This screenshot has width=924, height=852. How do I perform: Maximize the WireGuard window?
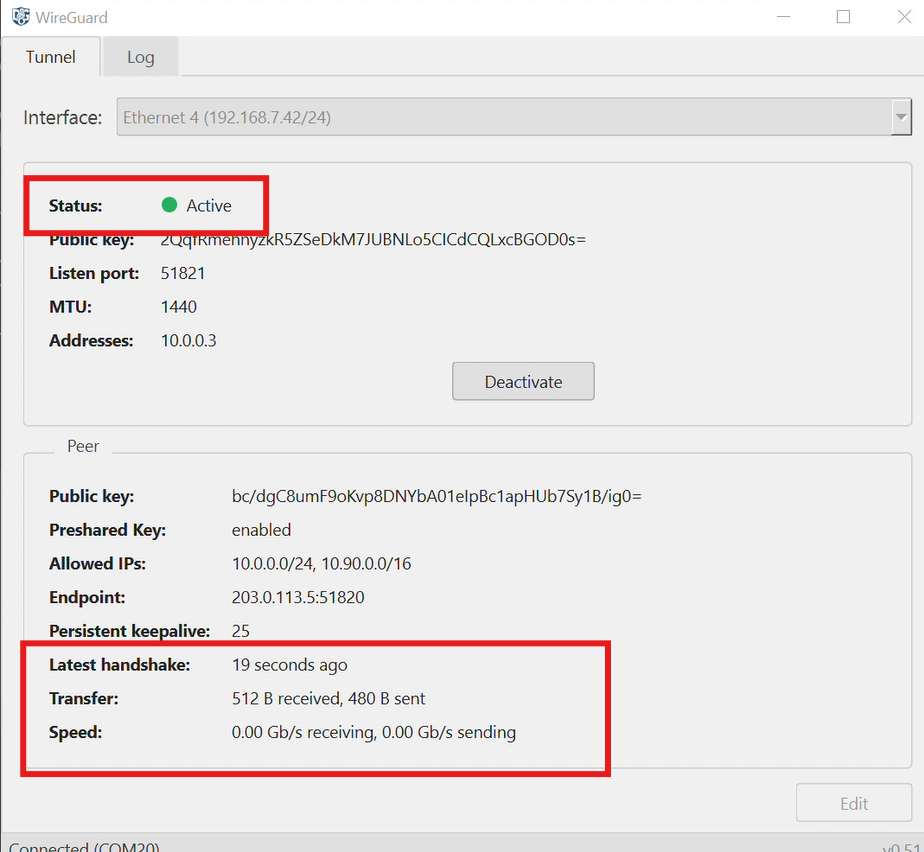pos(843,16)
